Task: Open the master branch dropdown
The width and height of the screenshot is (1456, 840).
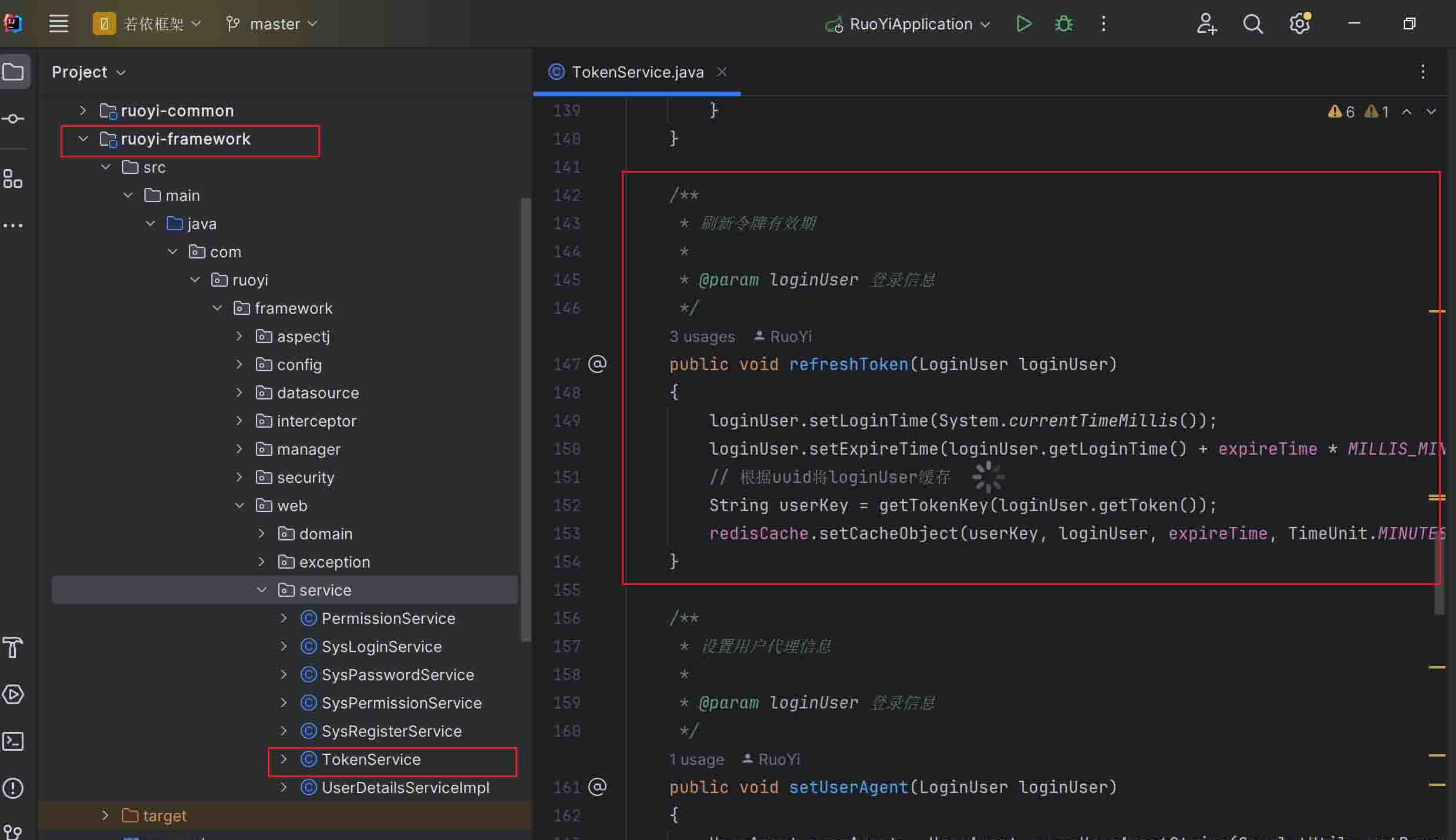Action: coord(273,23)
